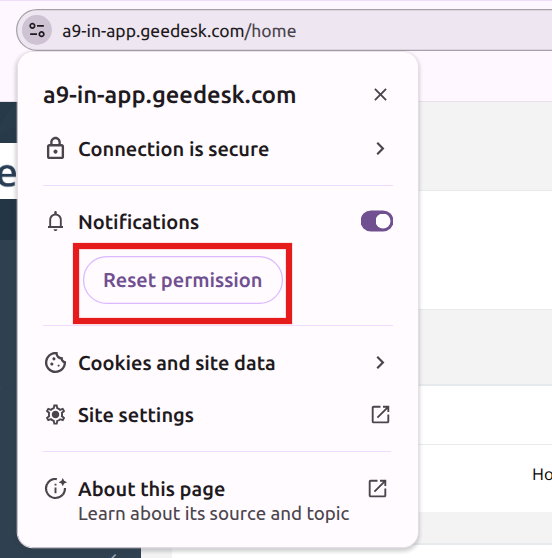Screen dimensions: 552x558
Task: Click the Notifications bell icon
Action: (56, 221)
